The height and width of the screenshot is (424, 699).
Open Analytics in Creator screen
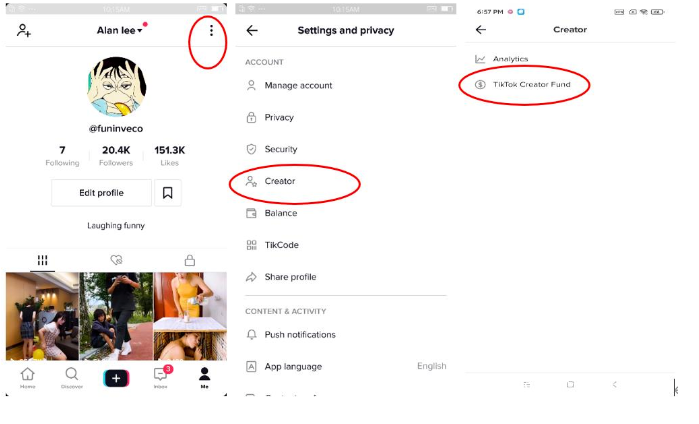510,59
